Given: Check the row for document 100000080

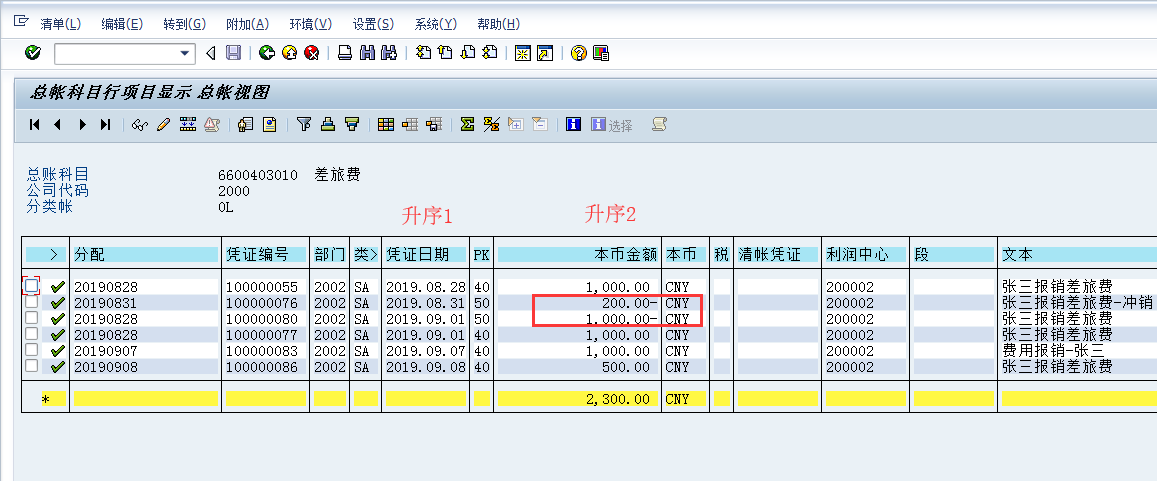Looking at the screenshot, I should [32, 318].
